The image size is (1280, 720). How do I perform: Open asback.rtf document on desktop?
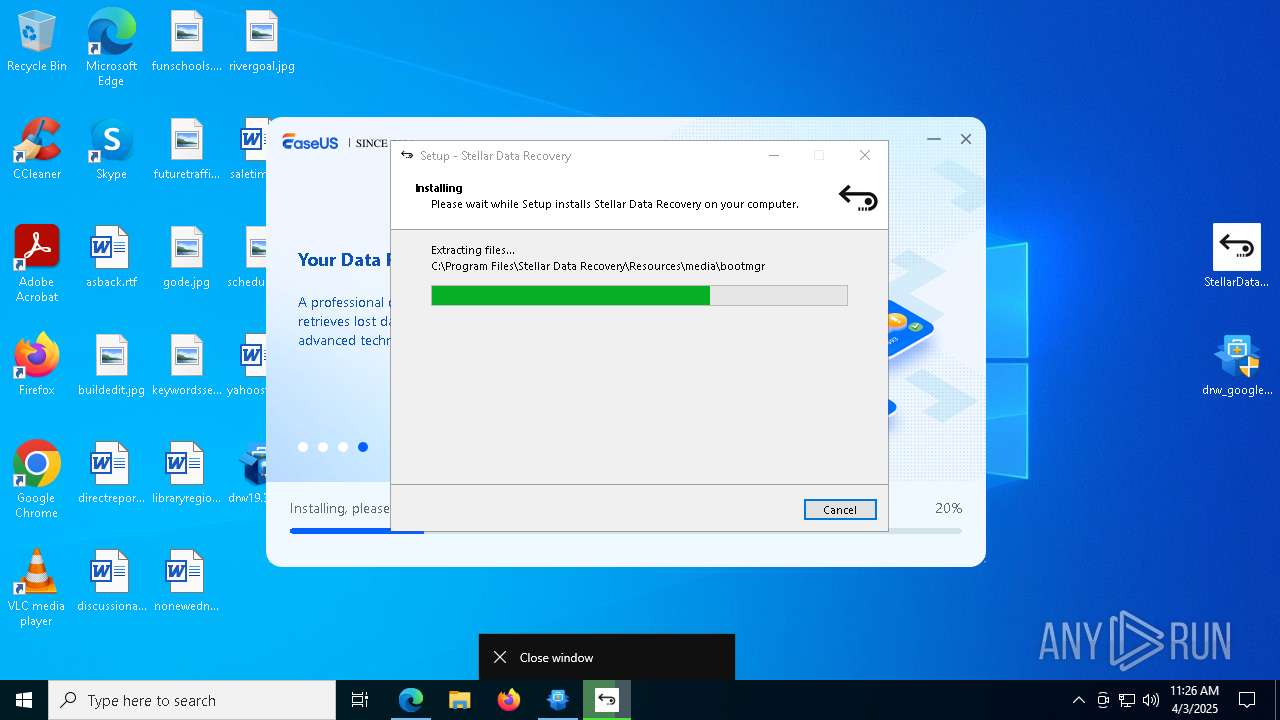(x=111, y=258)
